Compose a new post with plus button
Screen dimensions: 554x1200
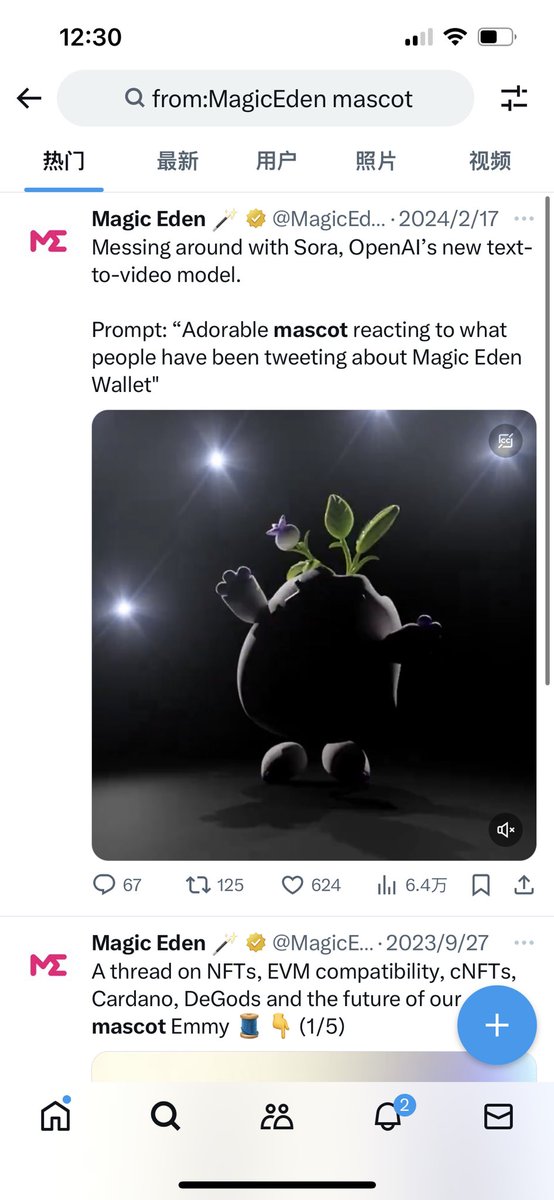click(497, 1026)
